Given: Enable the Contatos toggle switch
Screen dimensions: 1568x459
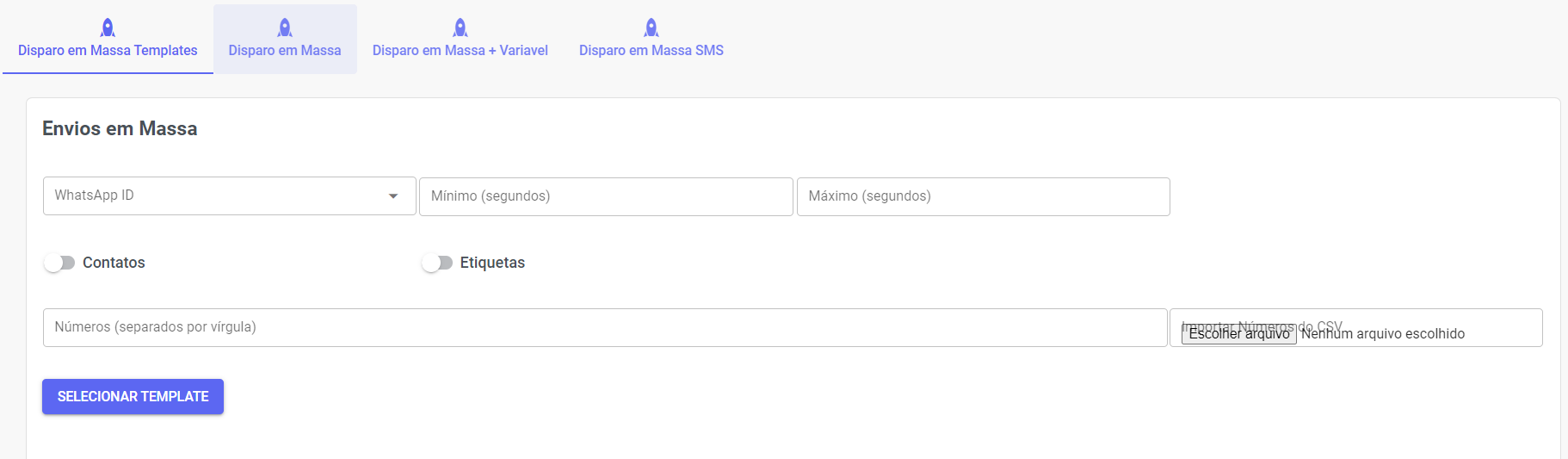Looking at the screenshot, I should 59,263.
